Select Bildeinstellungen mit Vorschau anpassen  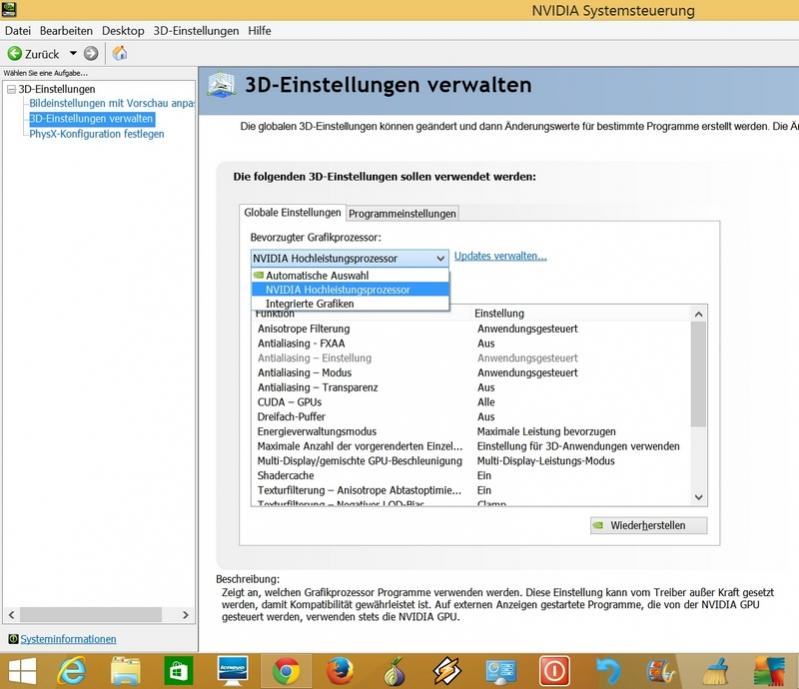pos(112,103)
